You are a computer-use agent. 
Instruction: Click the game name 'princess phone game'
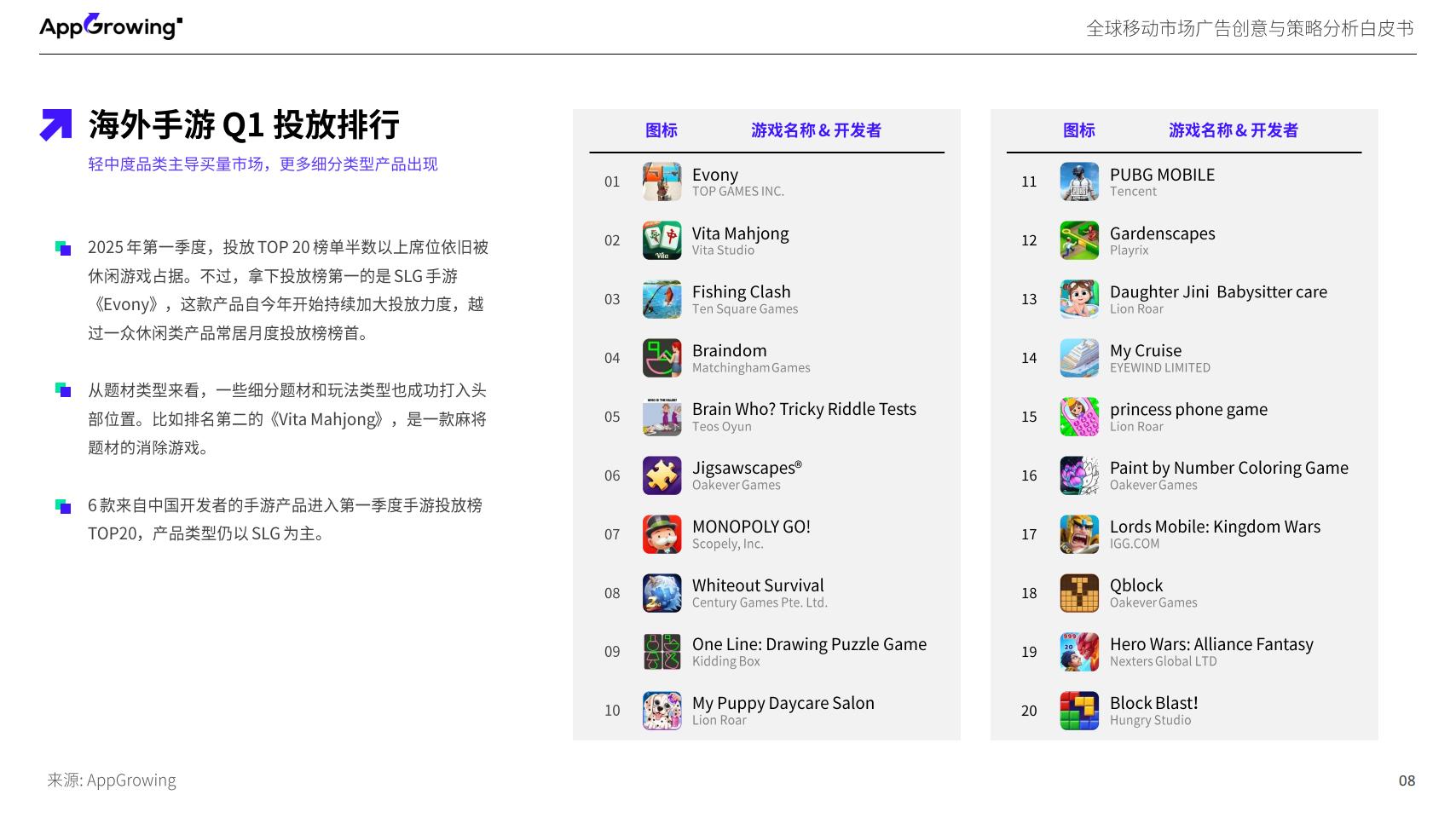[1188, 410]
